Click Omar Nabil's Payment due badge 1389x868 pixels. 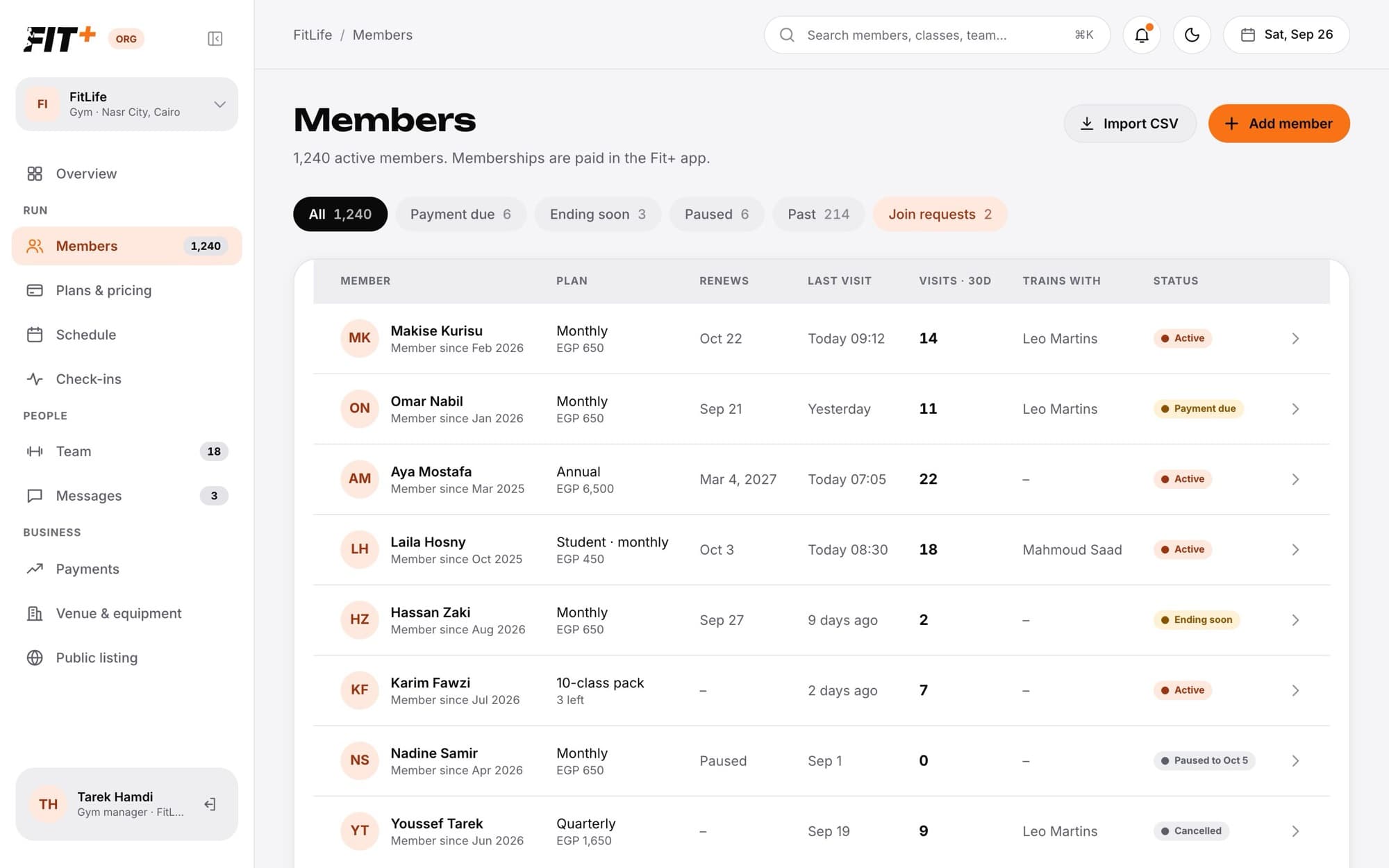click(1198, 408)
